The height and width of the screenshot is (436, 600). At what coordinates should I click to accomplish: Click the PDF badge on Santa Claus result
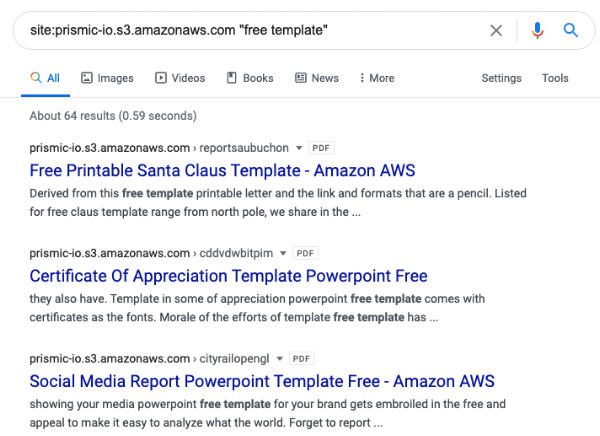[x=321, y=148]
